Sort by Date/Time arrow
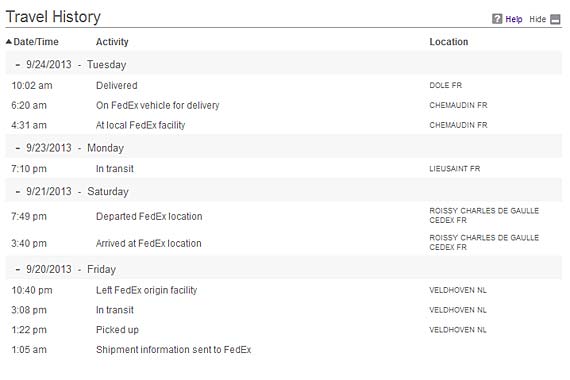The height and width of the screenshot is (380, 570). click(x=9, y=42)
